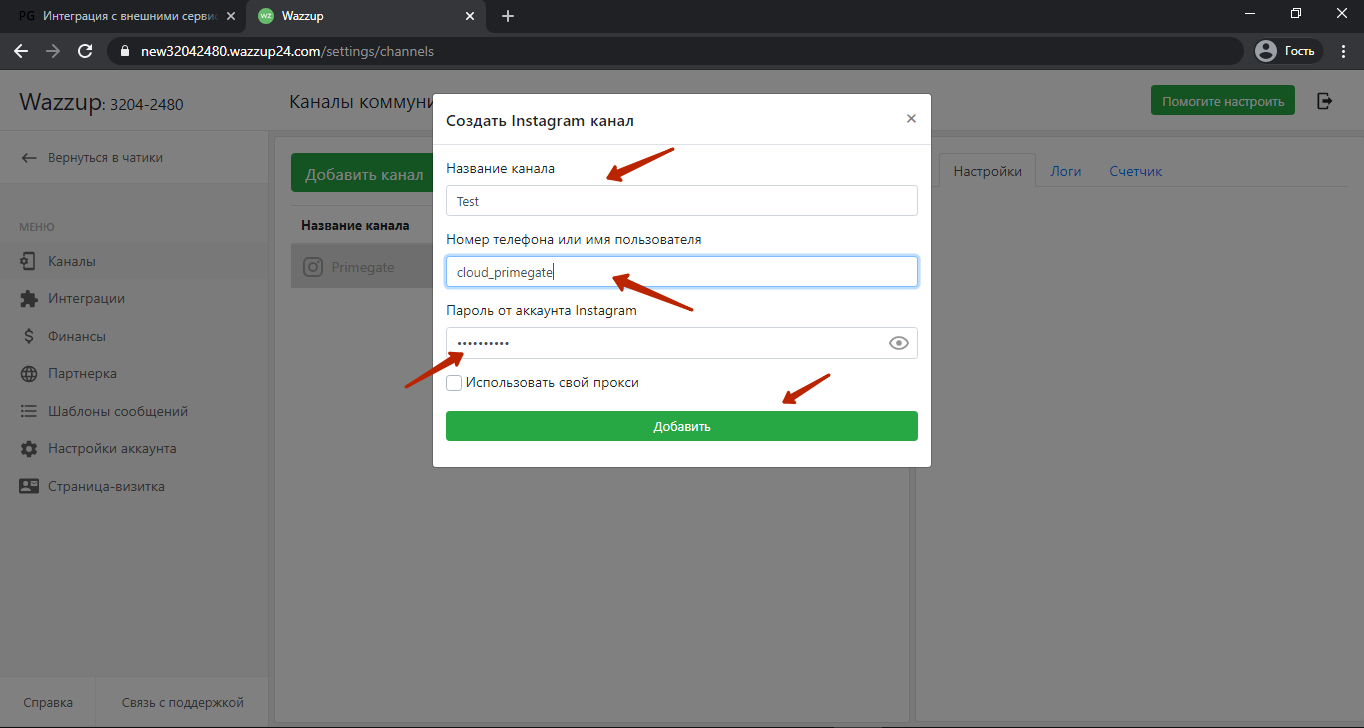
Task: Switch to the Настройки tab
Action: coord(987,171)
